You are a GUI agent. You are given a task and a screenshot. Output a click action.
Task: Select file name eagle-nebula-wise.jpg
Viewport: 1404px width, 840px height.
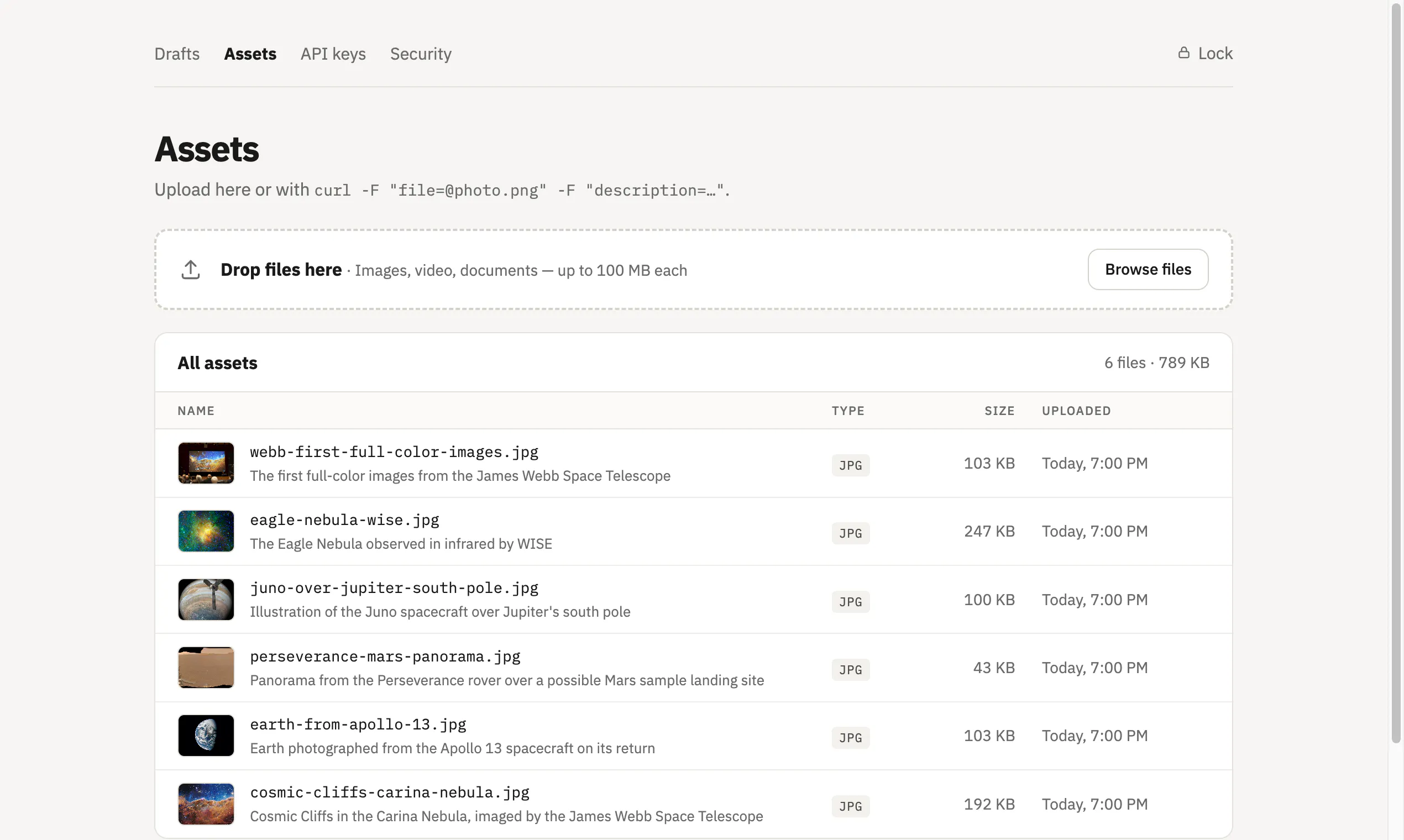tap(344, 519)
